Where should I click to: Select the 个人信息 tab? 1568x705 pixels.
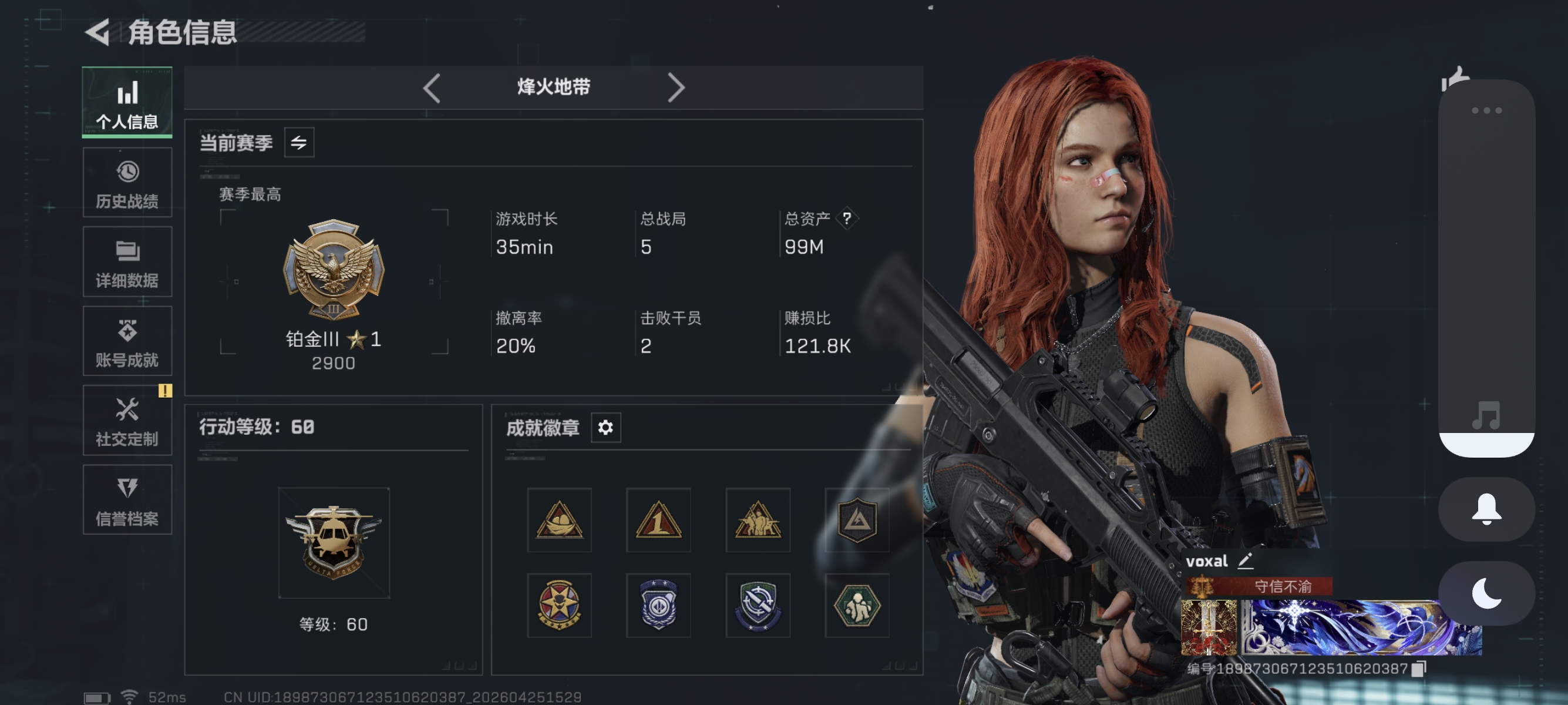[x=127, y=102]
